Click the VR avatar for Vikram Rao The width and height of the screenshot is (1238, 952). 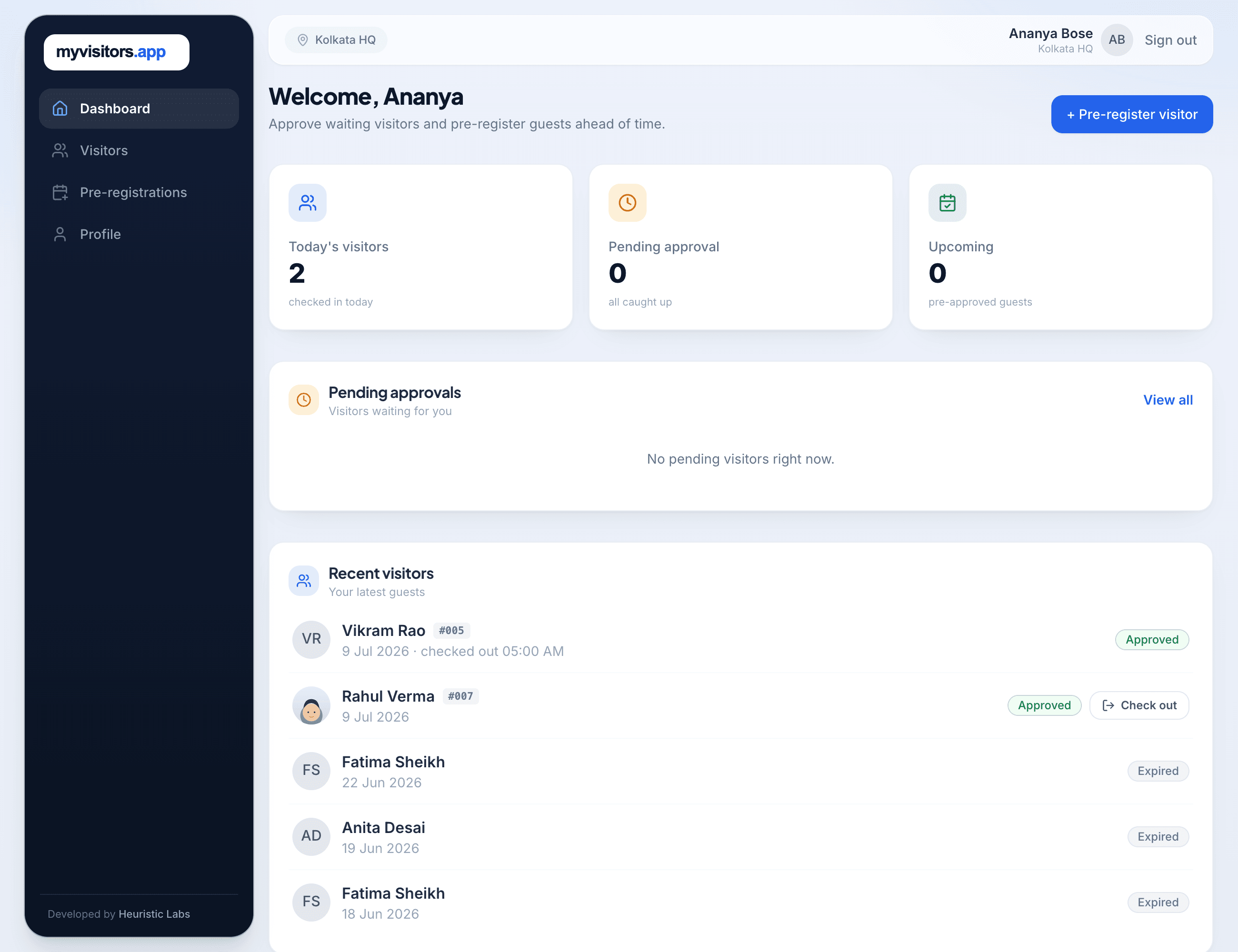(x=311, y=639)
